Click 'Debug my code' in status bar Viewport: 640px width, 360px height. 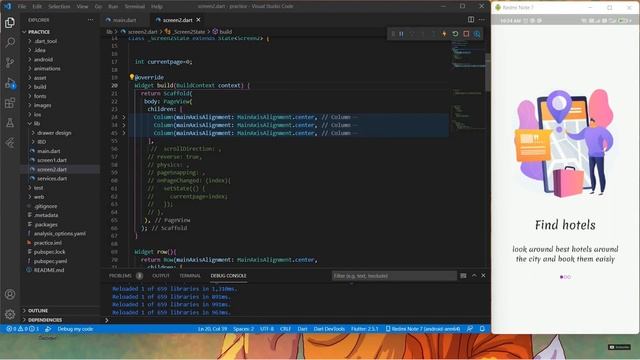click(x=75, y=329)
